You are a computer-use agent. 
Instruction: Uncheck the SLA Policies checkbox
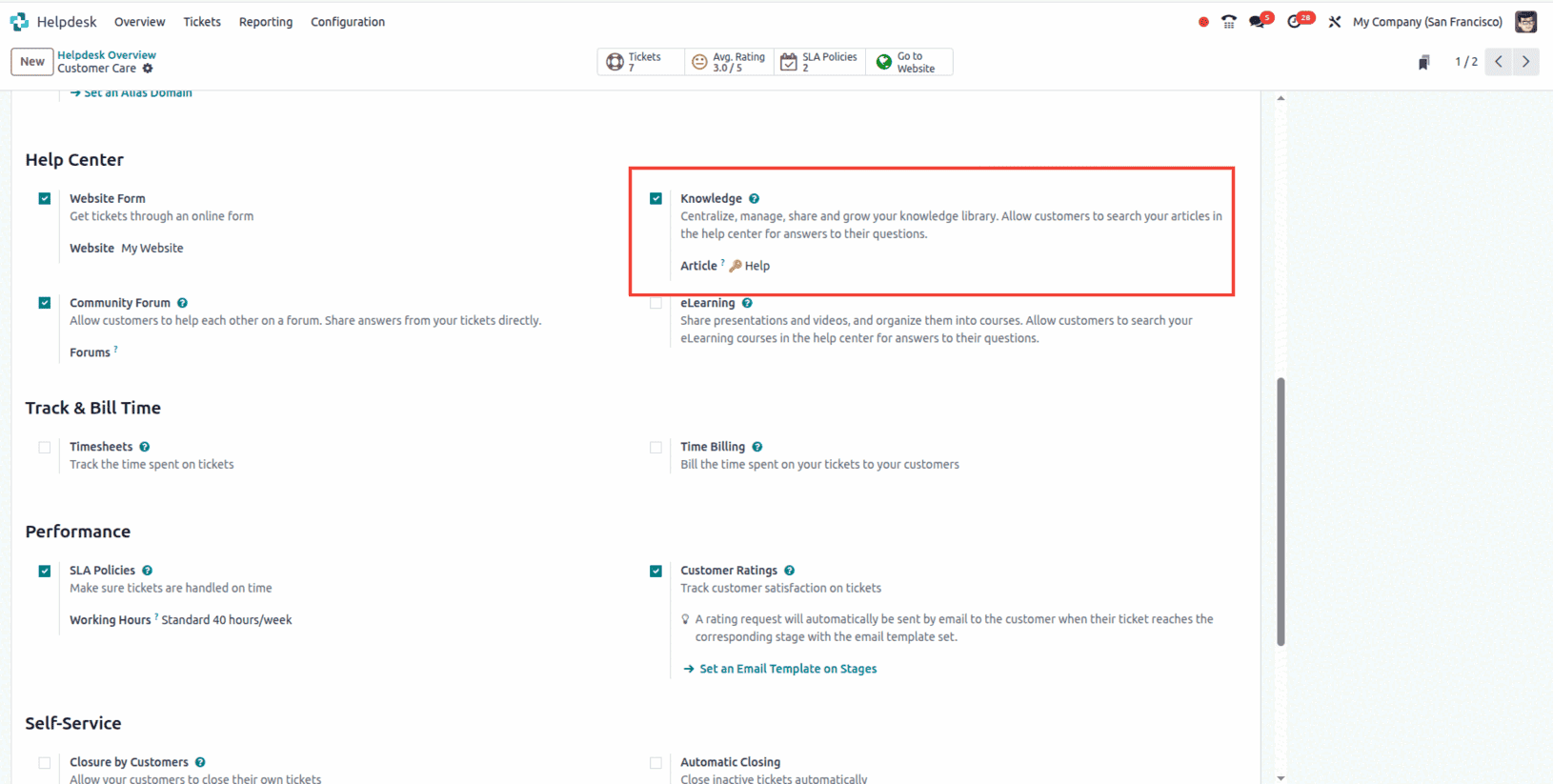[45, 571]
